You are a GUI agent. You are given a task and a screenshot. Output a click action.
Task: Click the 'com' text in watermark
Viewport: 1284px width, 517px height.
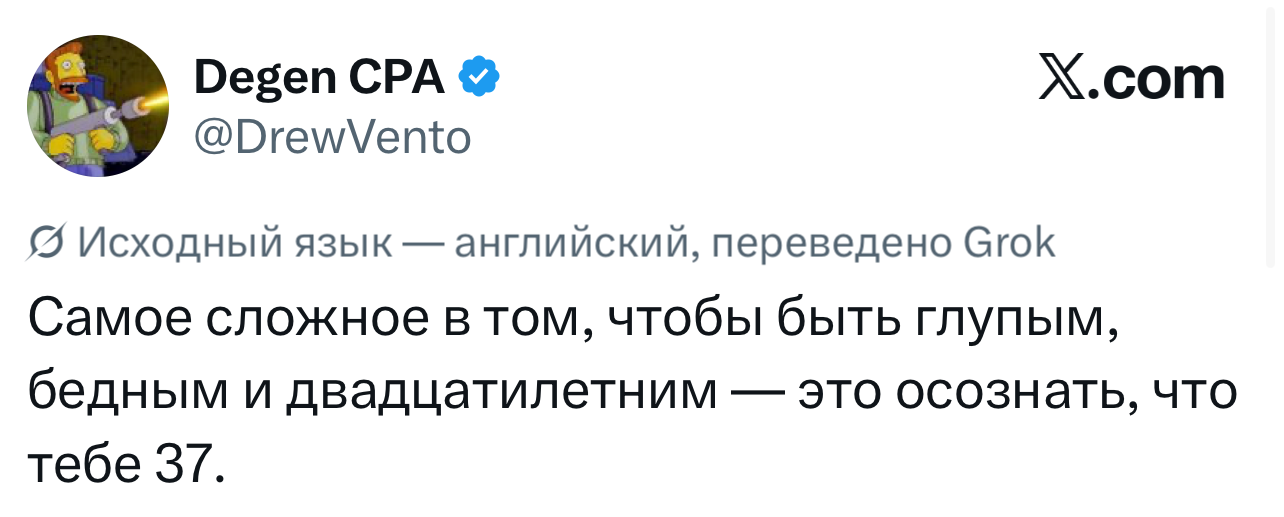point(1166,80)
